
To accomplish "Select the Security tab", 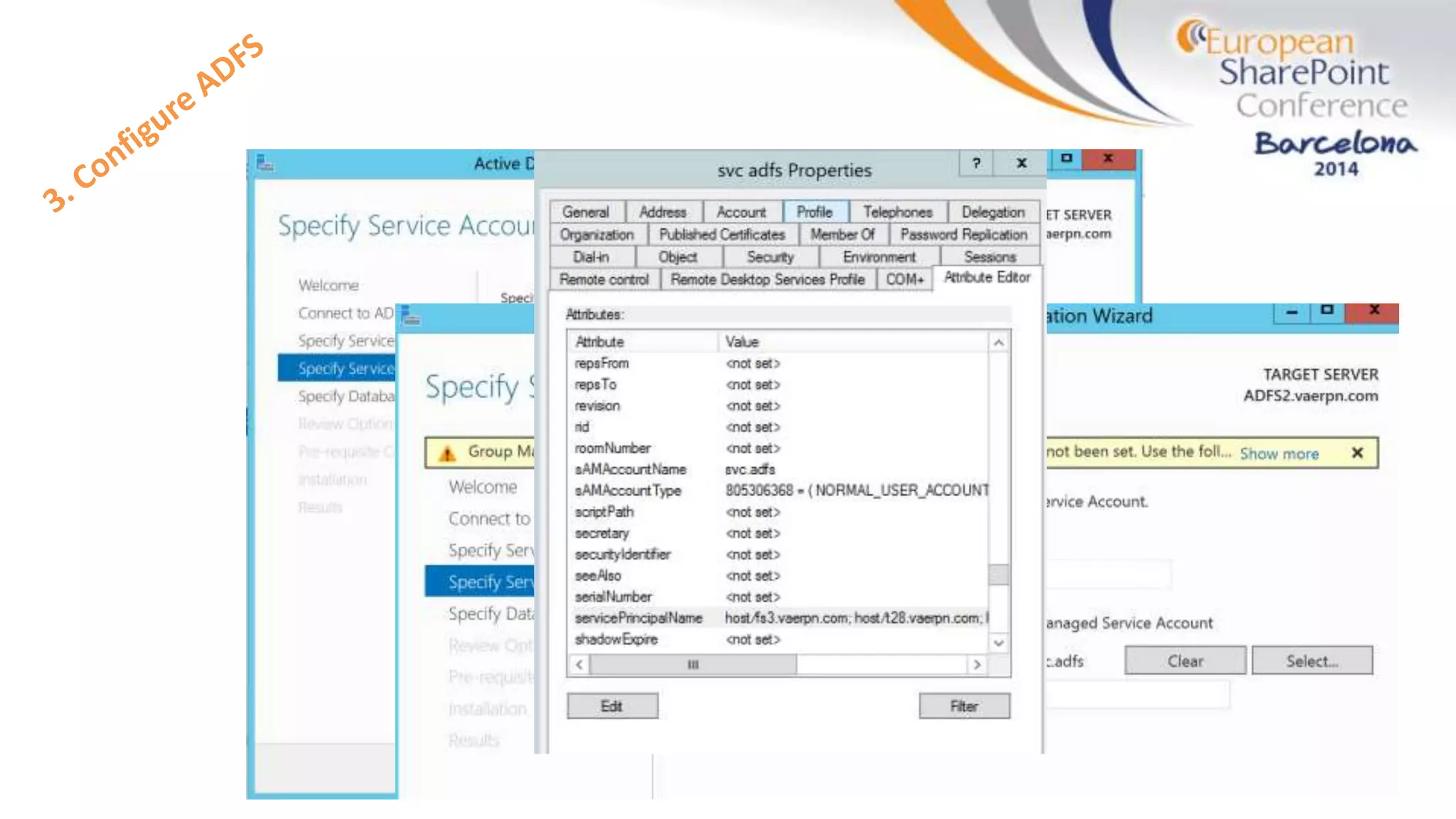I will pyautogui.click(x=770, y=257).
